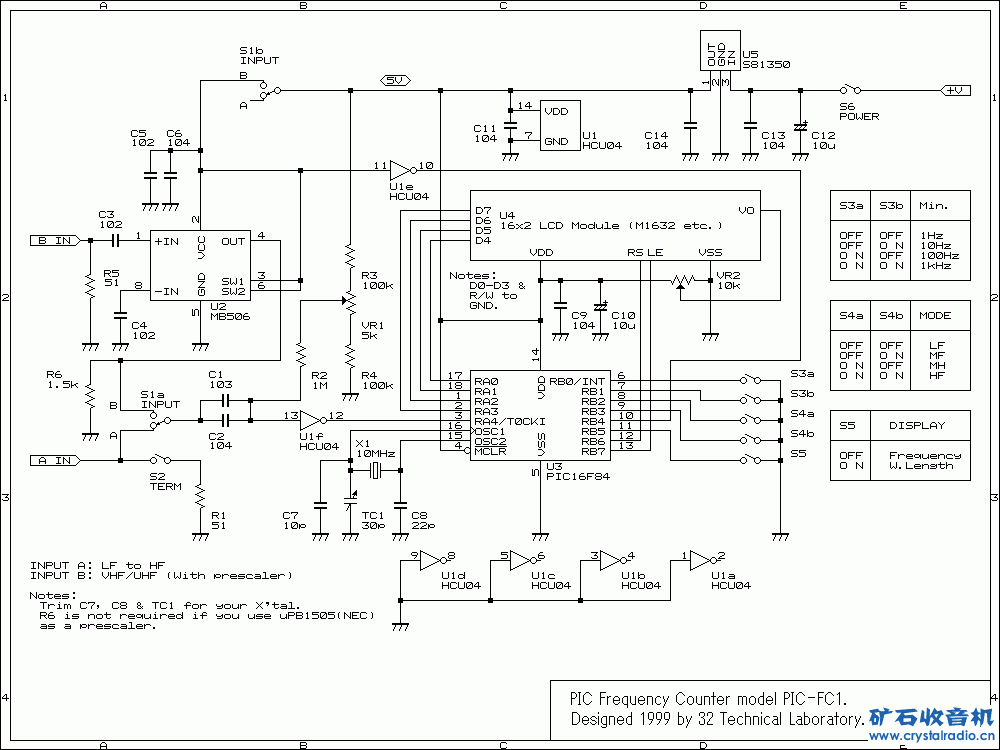The width and height of the screenshot is (1000, 750).
Task: Click the B IN input connector tag
Action: tap(56, 240)
